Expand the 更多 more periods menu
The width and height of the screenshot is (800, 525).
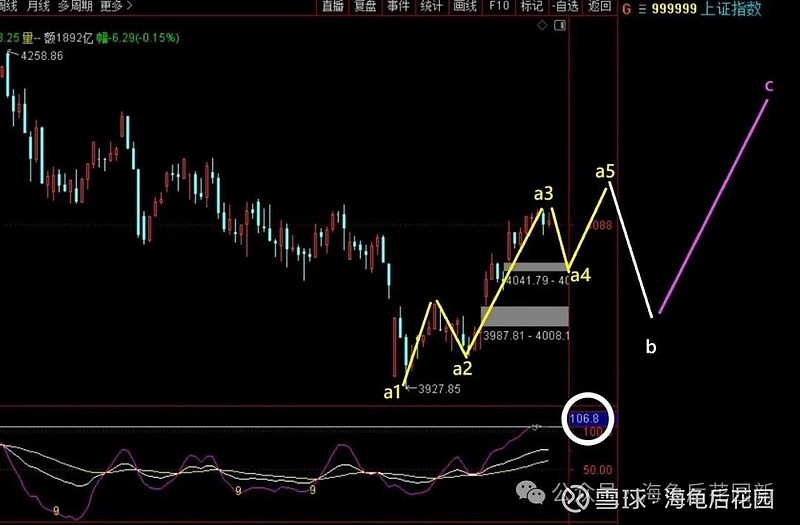(116, 6)
